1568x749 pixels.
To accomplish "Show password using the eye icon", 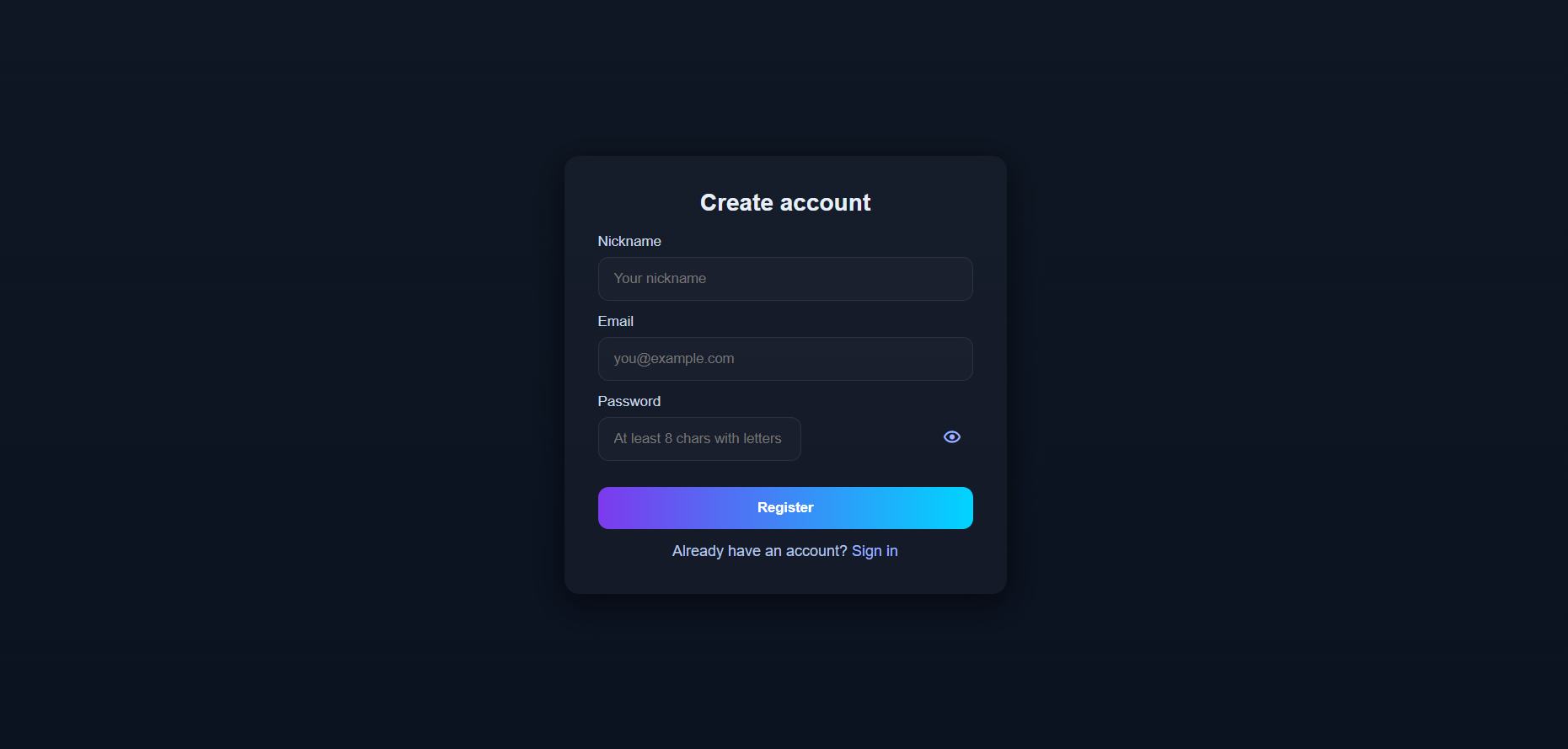I will [x=952, y=437].
